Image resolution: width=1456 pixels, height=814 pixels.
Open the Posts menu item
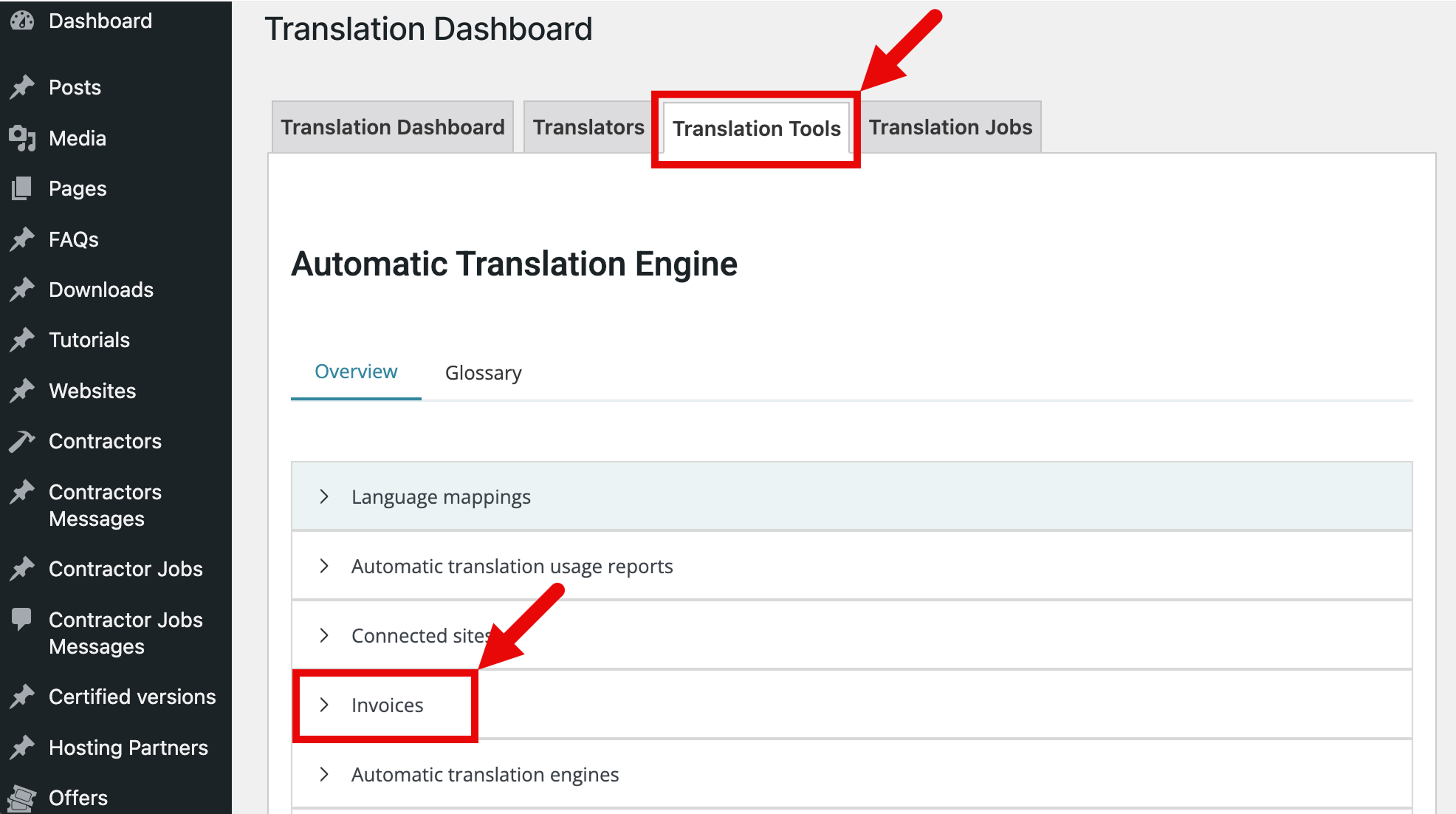click(x=75, y=87)
